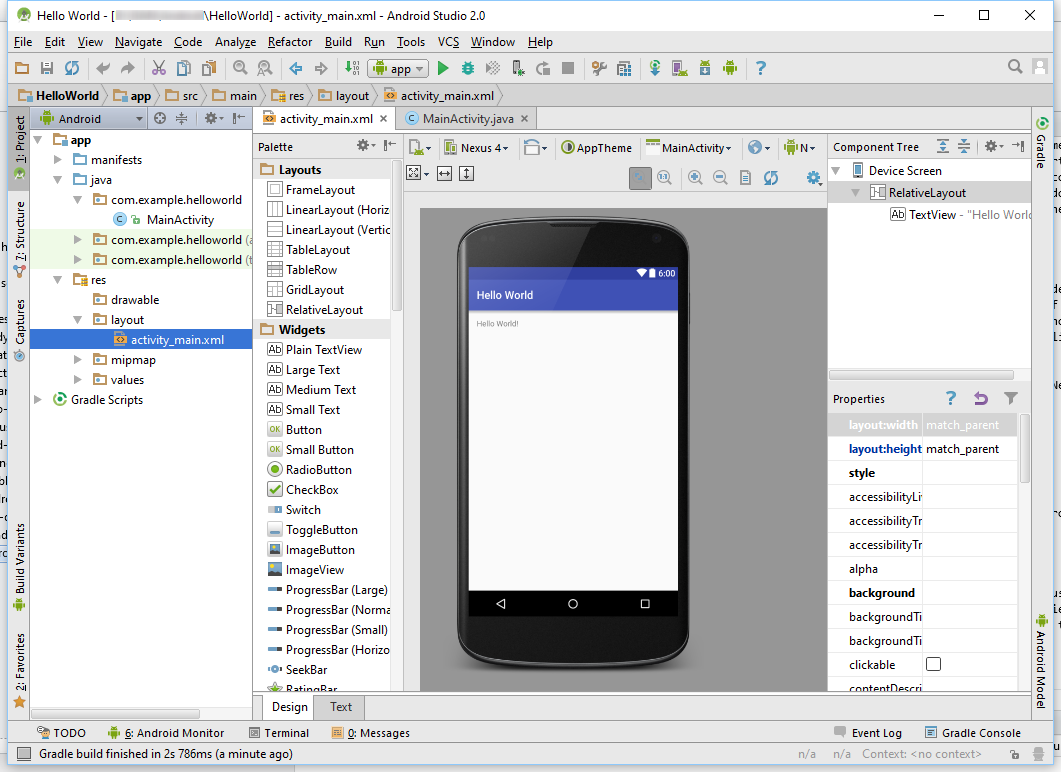Viewport: 1061px width, 772px height.
Task: Select the TextView in Component Tree
Action: [x=960, y=214]
